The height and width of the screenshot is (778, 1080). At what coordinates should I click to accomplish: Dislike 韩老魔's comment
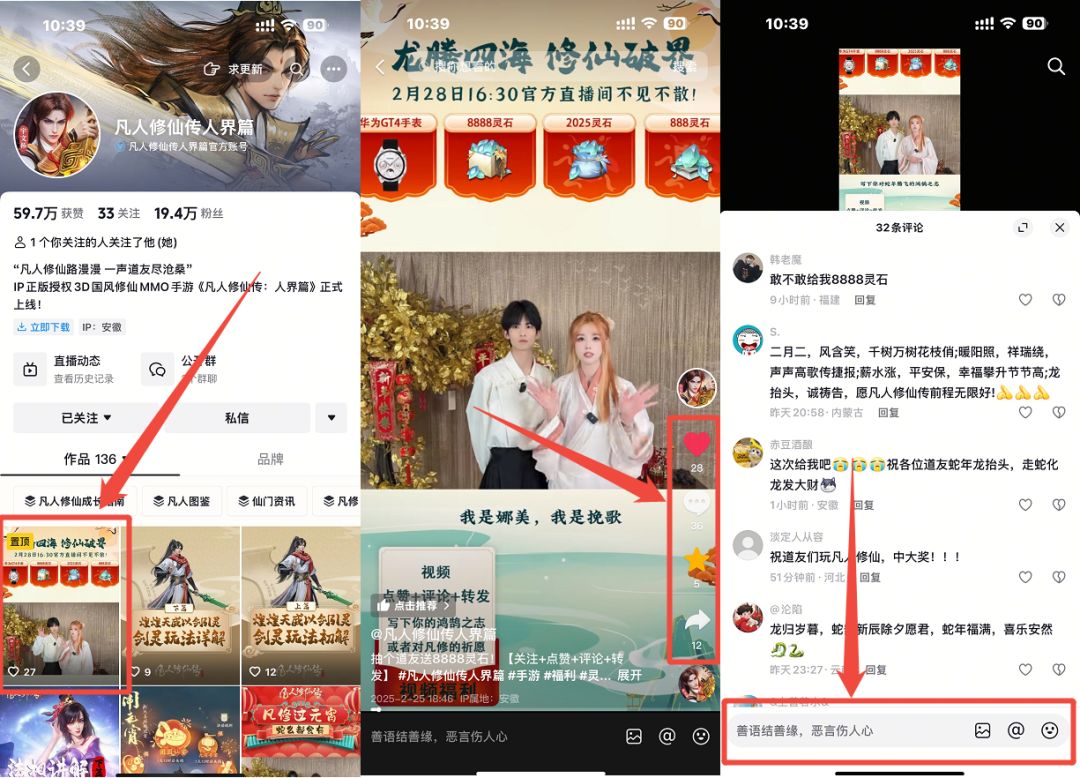click(1059, 299)
